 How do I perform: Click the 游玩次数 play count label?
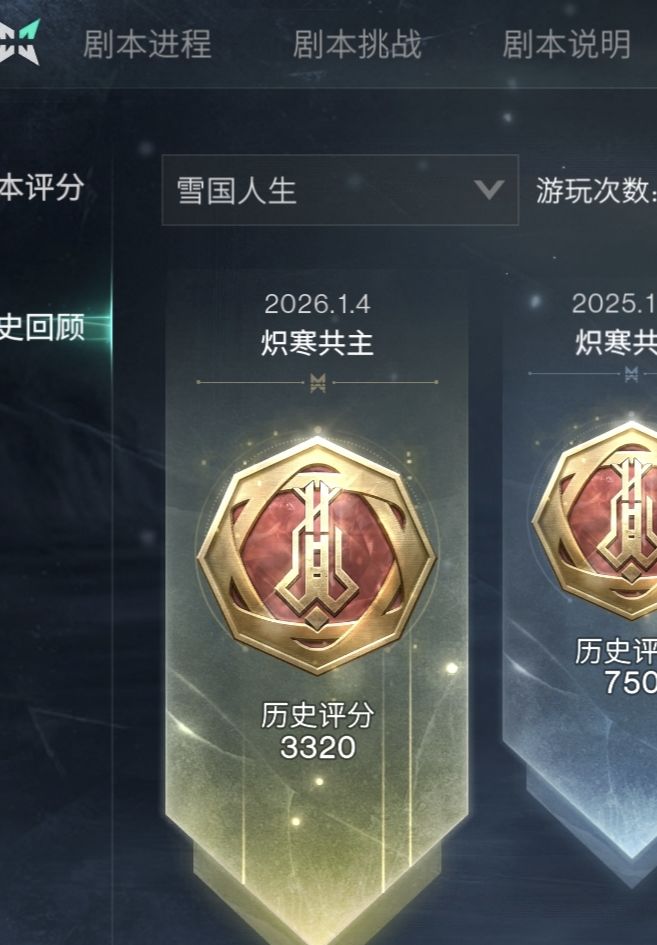pos(596,190)
